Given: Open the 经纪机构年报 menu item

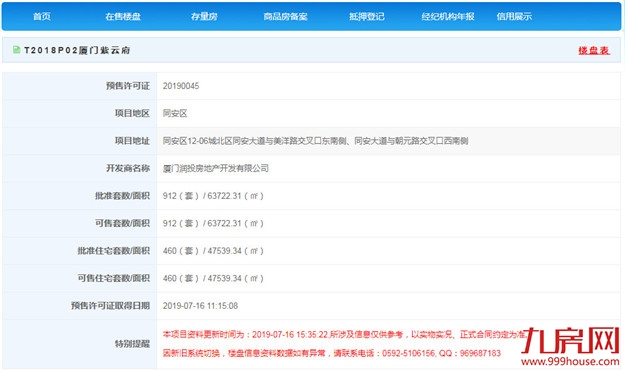Looking at the screenshot, I should pyautogui.click(x=448, y=16).
